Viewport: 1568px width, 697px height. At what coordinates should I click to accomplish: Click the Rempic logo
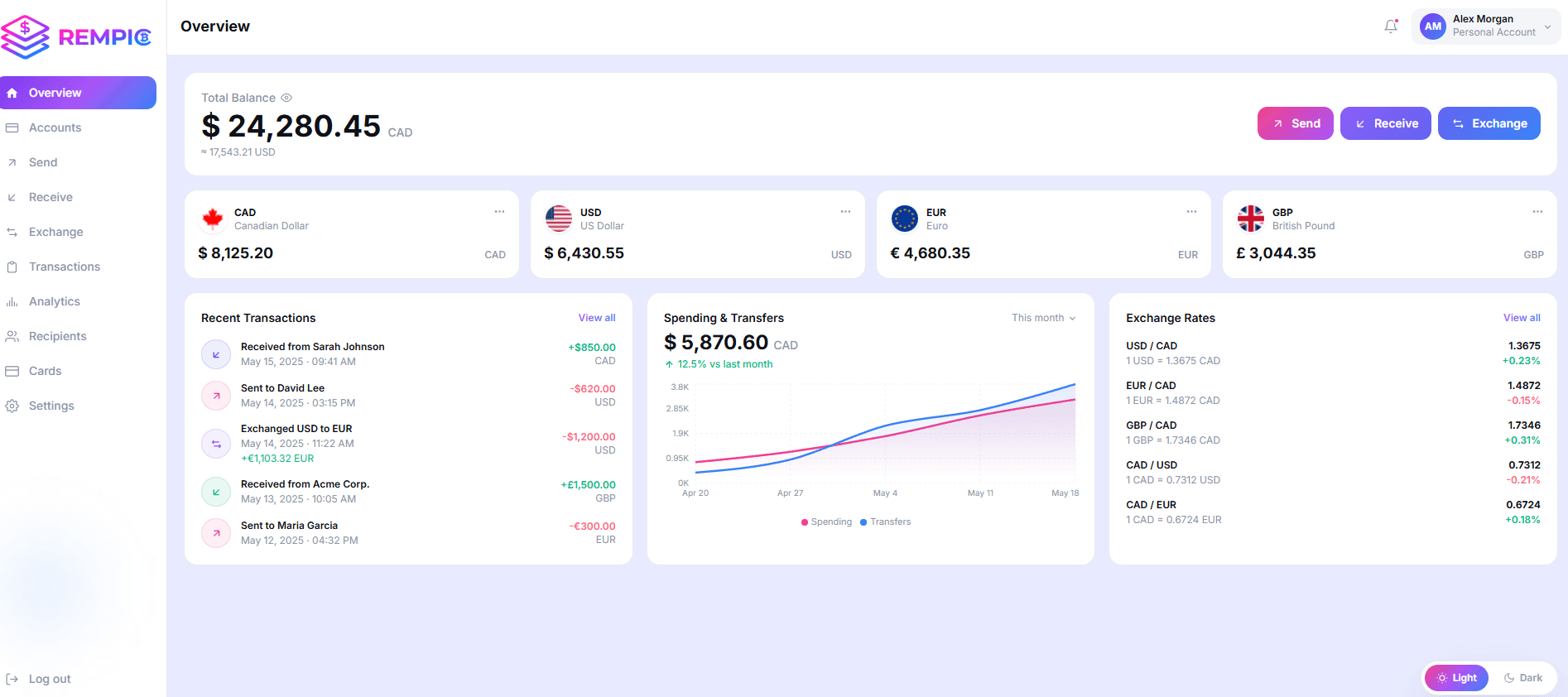coord(75,37)
